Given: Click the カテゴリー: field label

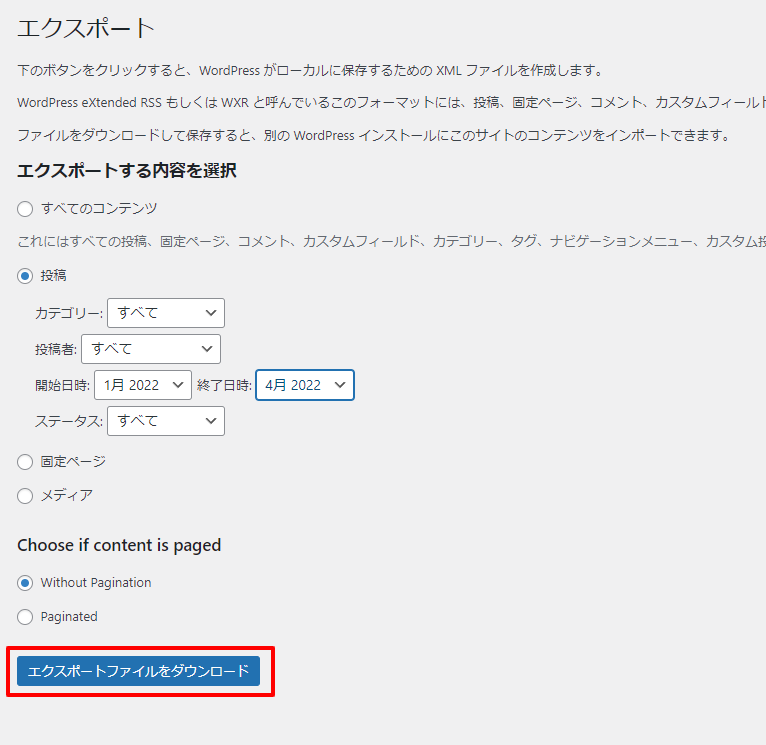Looking at the screenshot, I should coord(68,313).
